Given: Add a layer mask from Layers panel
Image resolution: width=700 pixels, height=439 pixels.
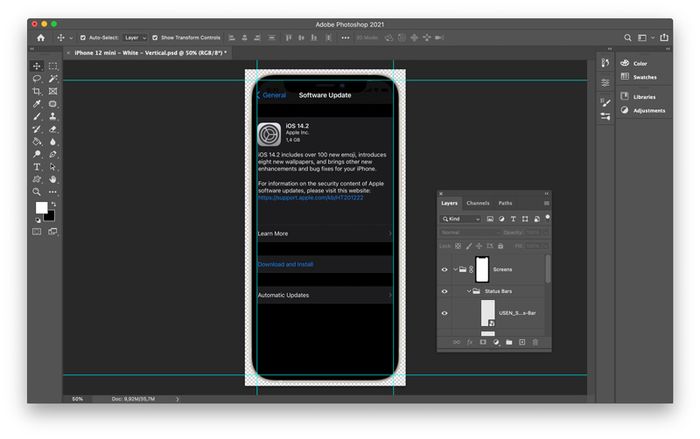Looking at the screenshot, I should [483, 342].
